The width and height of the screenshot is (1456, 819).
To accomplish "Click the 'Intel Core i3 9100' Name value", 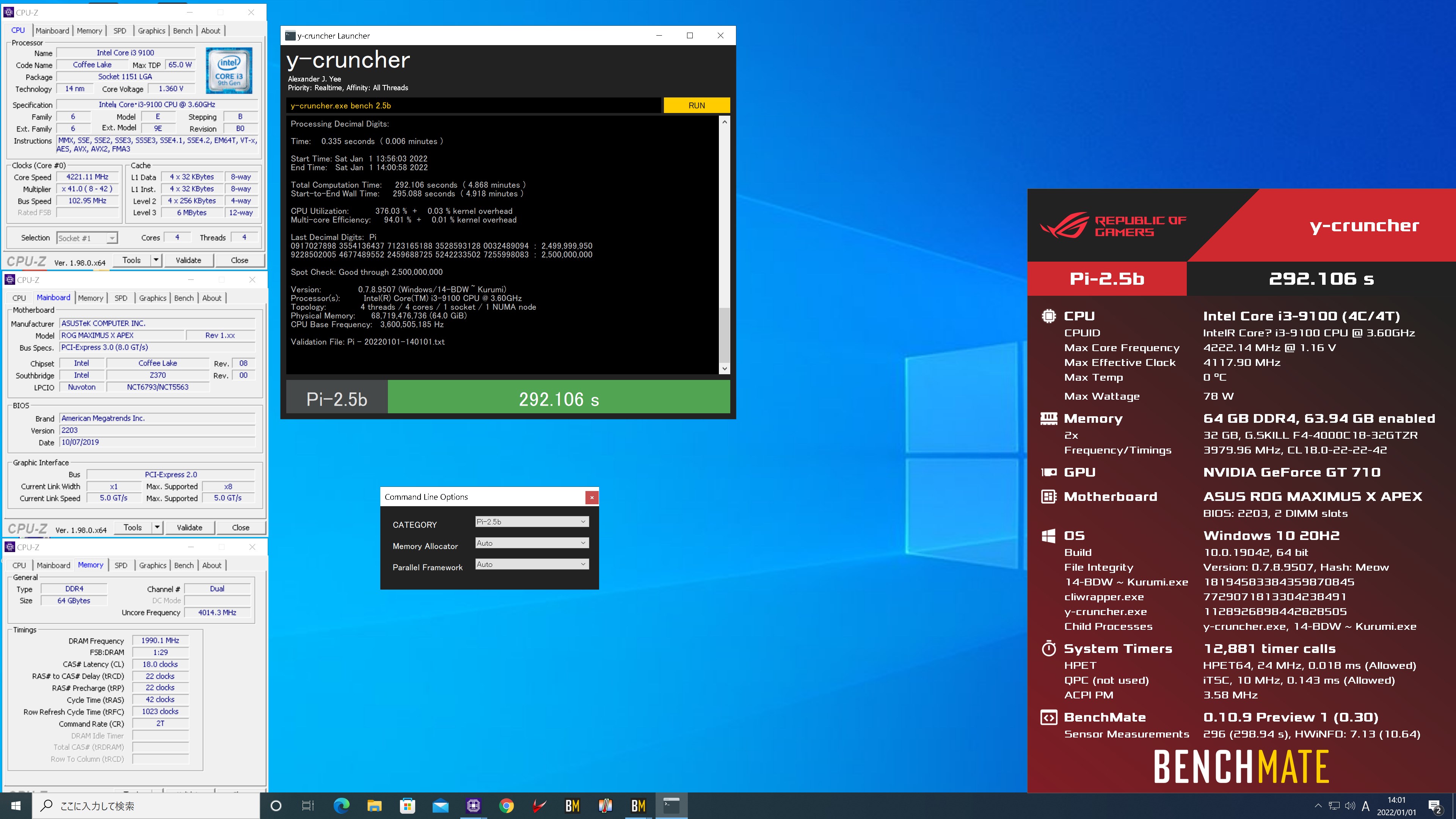I will [126, 53].
